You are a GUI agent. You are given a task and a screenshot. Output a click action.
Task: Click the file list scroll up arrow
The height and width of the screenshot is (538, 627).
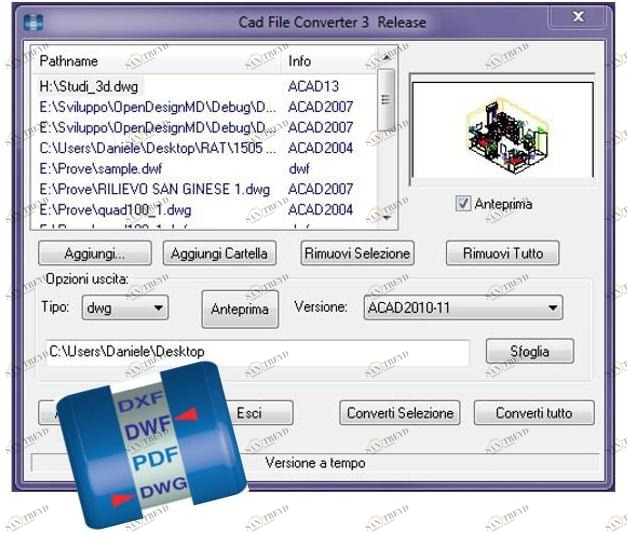click(x=386, y=58)
